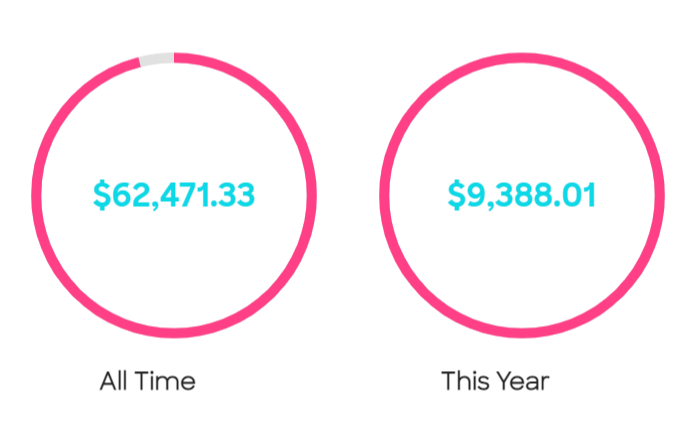Click the bottom of the This Year pink ring
This screenshot has height=423, width=694.
(x=522, y=333)
